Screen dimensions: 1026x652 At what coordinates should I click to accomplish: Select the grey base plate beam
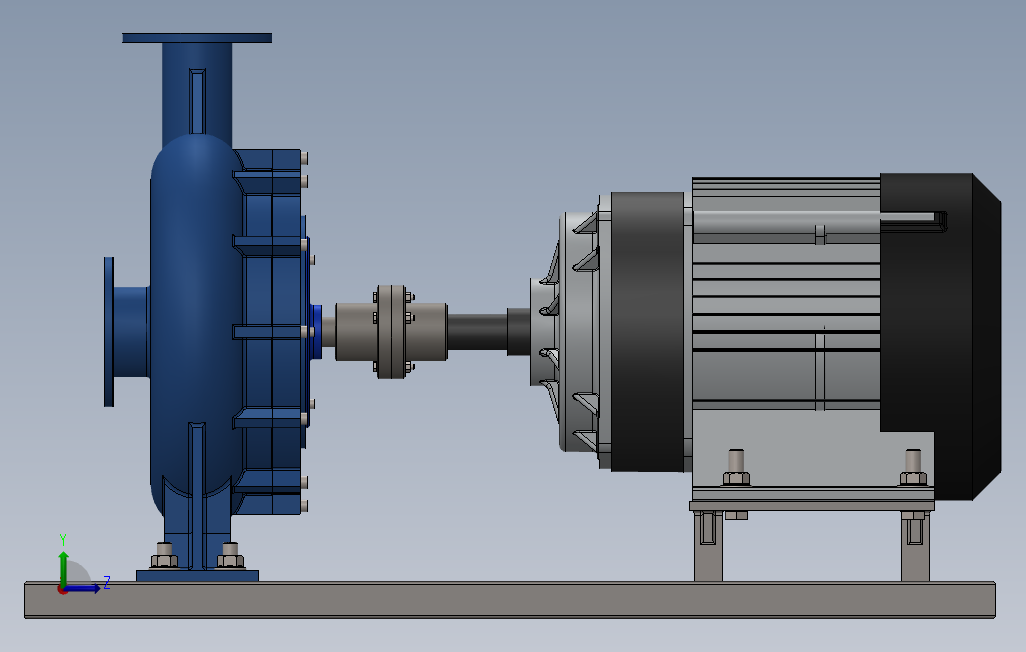click(x=510, y=600)
